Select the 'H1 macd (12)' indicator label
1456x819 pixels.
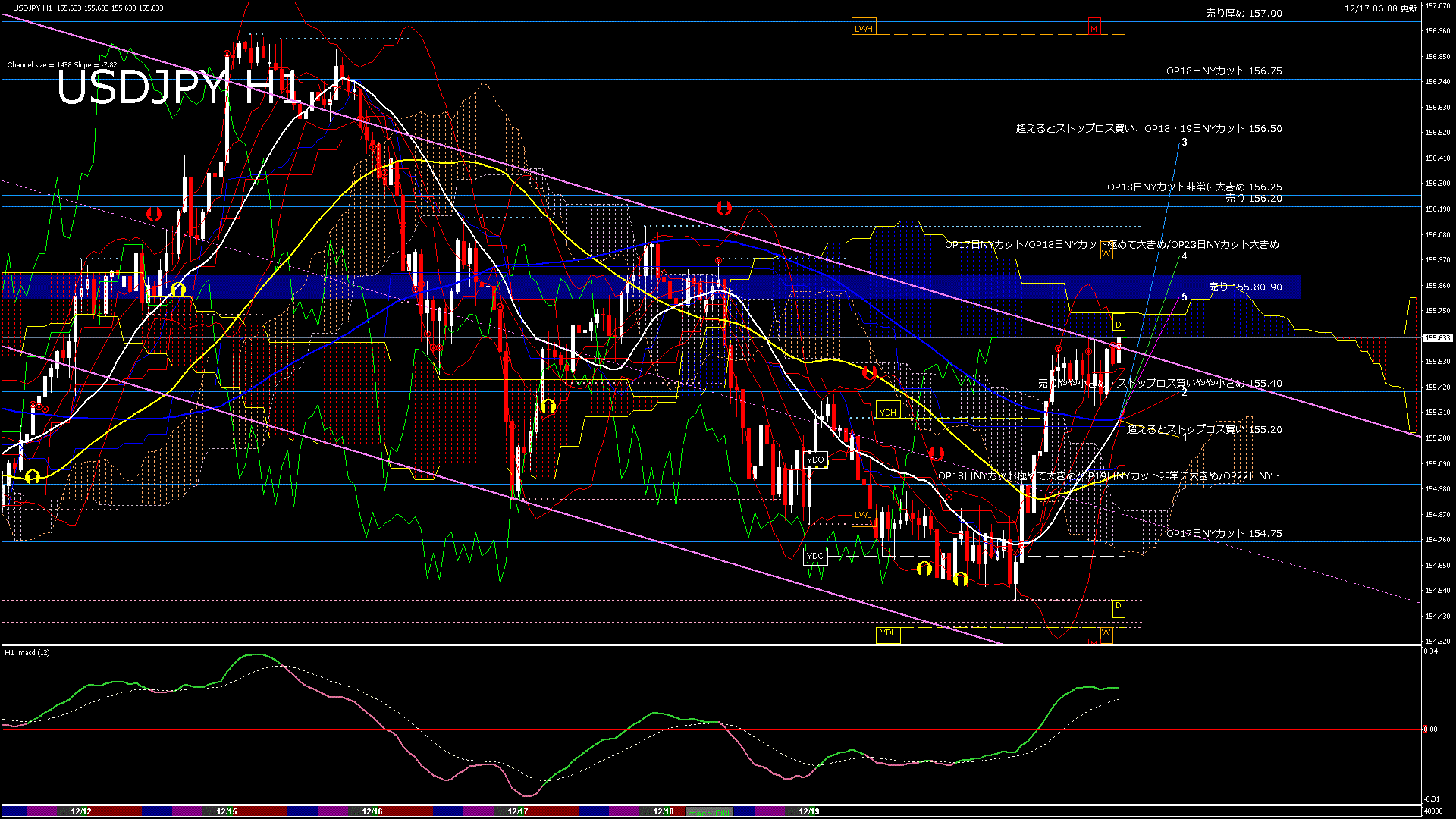pos(28,652)
